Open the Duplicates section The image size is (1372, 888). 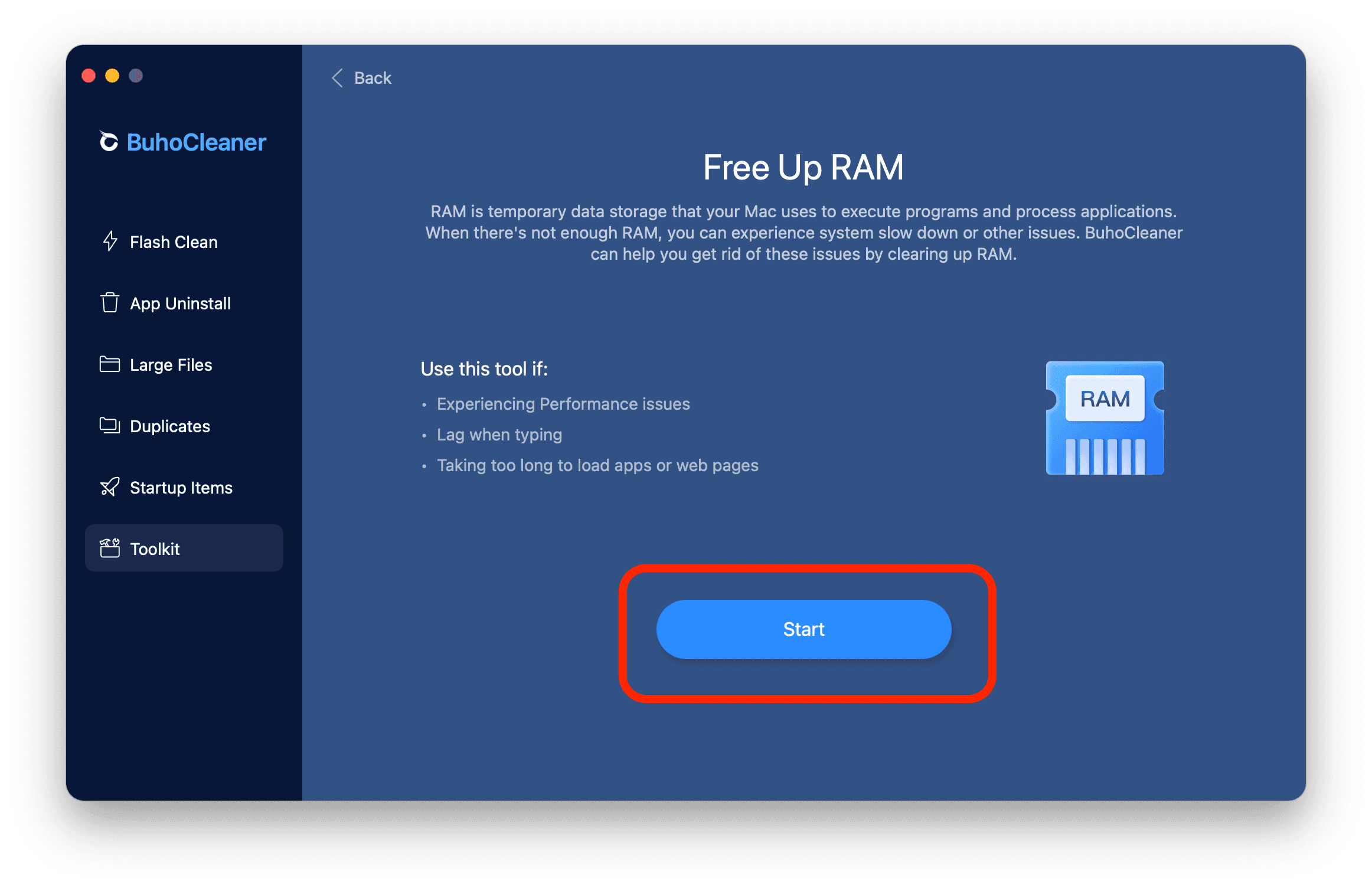[x=169, y=426]
